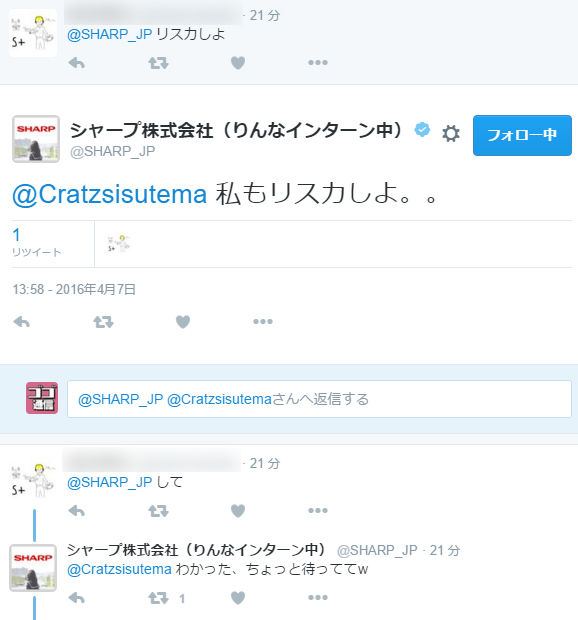Open the gear settings menu beside SHARP name
The height and width of the screenshot is (620, 578).
[x=451, y=134]
